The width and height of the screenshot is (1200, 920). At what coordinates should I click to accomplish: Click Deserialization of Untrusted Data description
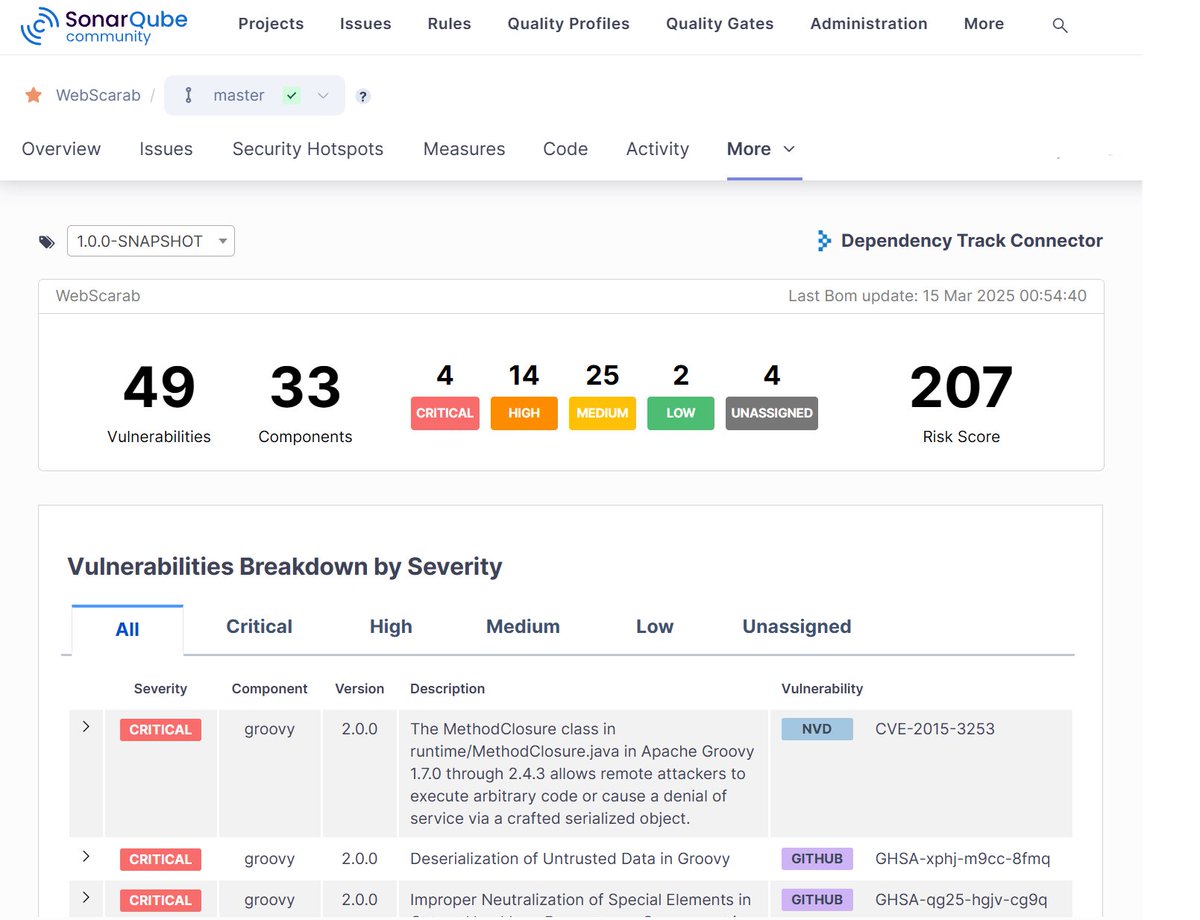coord(570,859)
